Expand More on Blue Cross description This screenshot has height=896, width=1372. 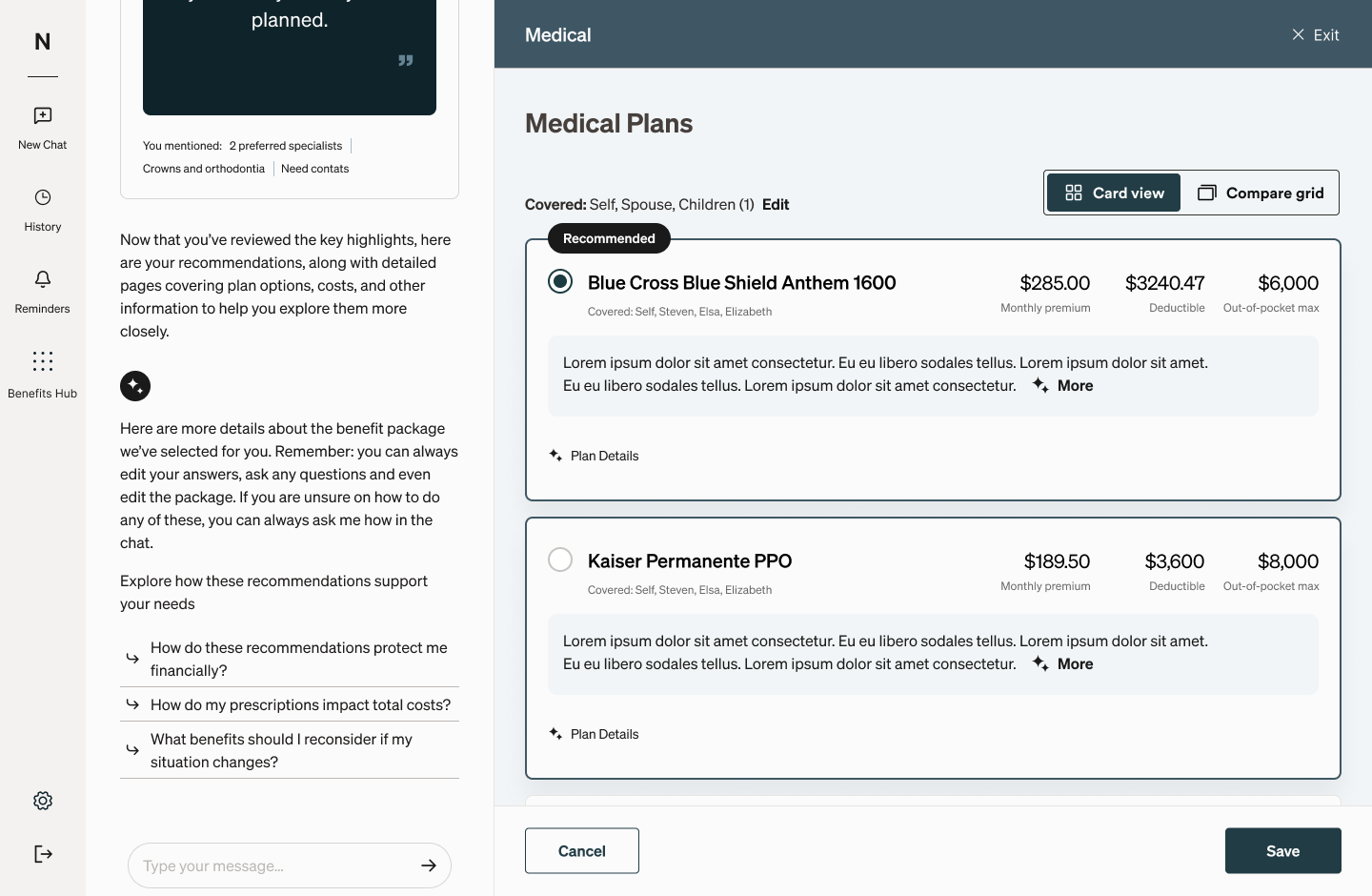1075,385
